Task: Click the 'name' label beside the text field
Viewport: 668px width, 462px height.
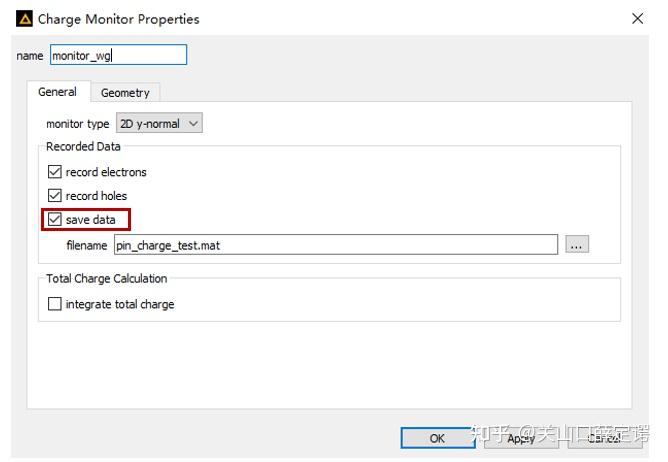Action: click(30, 56)
